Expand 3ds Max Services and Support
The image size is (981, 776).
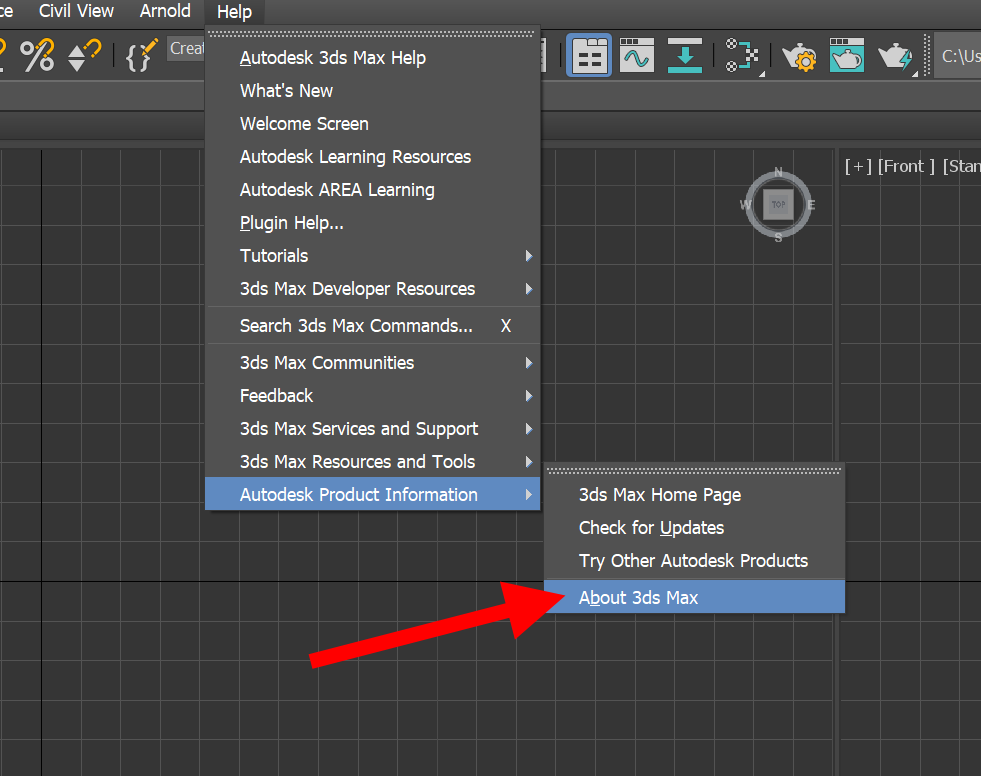pyautogui.click(x=372, y=429)
